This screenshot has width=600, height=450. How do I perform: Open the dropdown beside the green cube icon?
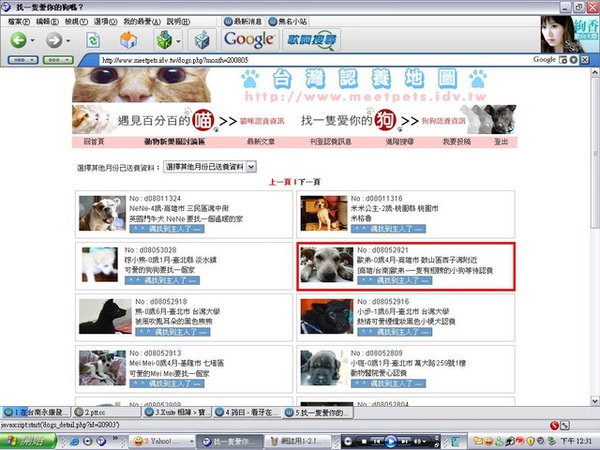[178, 40]
